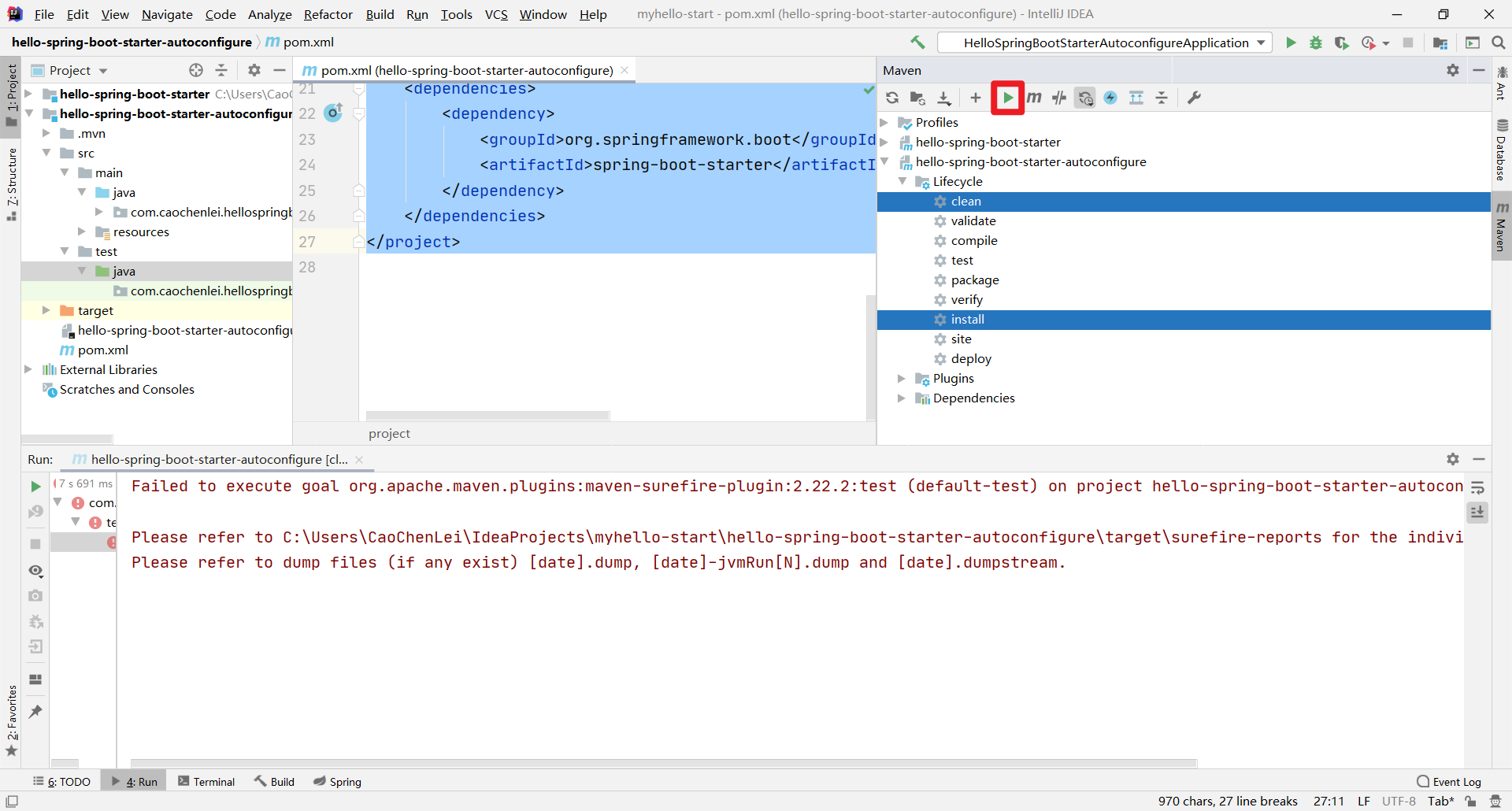1512x811 pixels.
Task: Collapse the Lifecycle node
Action: [x=902, y=182]
